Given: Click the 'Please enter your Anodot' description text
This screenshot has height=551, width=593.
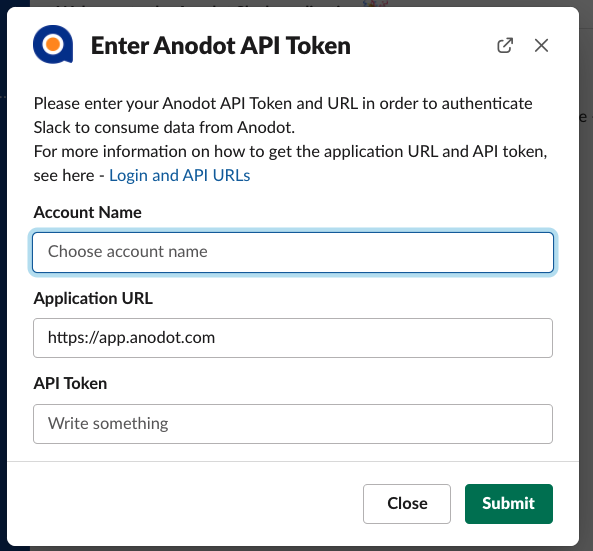Looking at the screenshot, I should (x=283, y=103).
